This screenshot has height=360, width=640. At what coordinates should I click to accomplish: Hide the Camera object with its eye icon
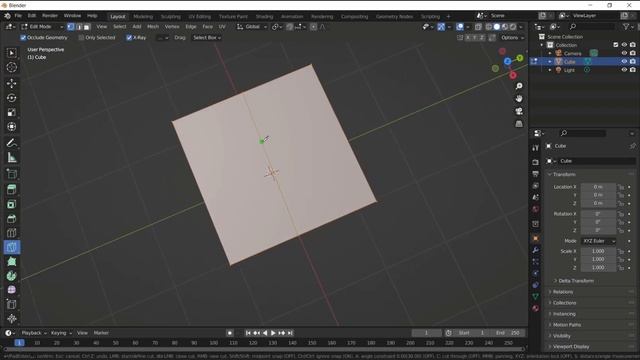[x=624, y=53]
